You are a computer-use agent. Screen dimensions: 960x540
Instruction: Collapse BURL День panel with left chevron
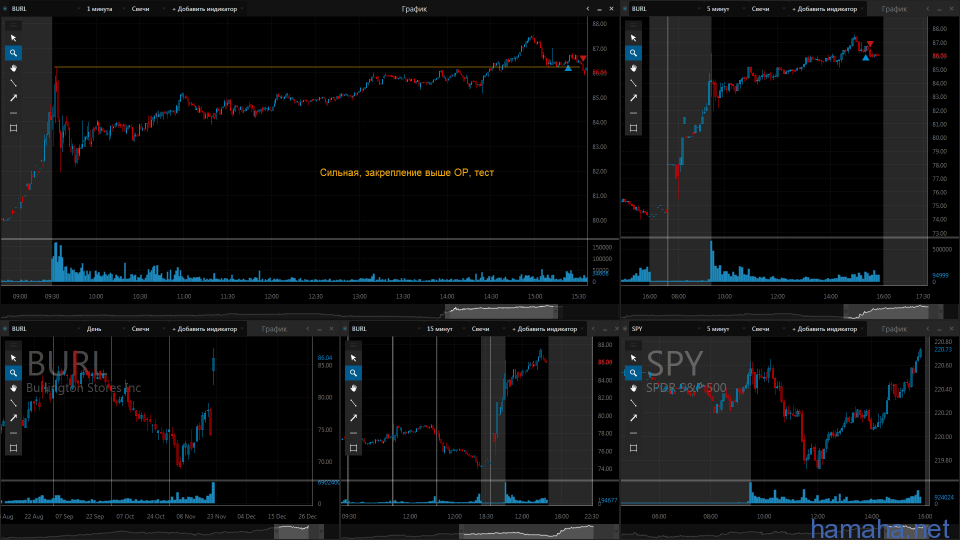click(x=308, y=329)
